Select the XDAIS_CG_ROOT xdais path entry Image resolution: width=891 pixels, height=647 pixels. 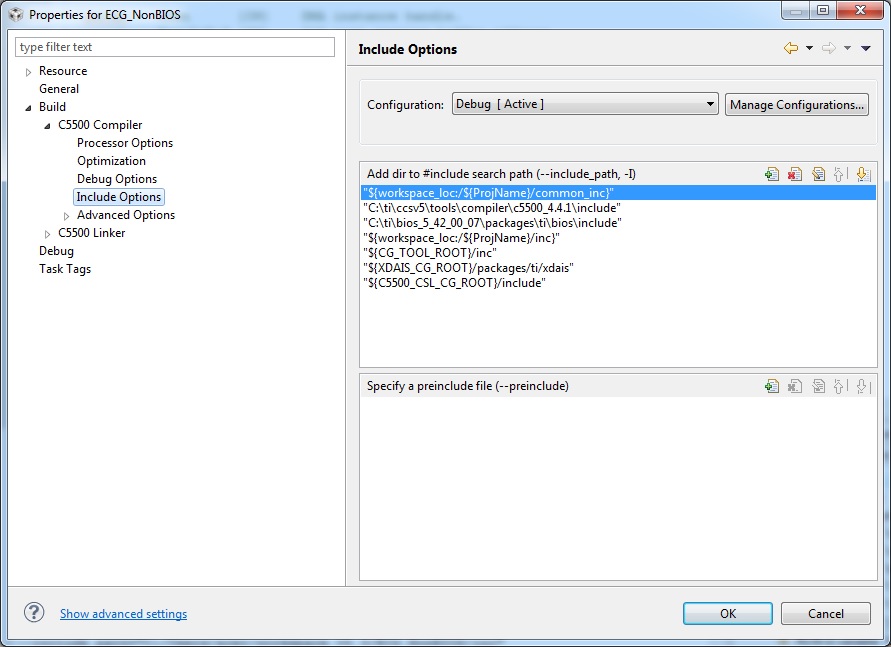(618, 268)
